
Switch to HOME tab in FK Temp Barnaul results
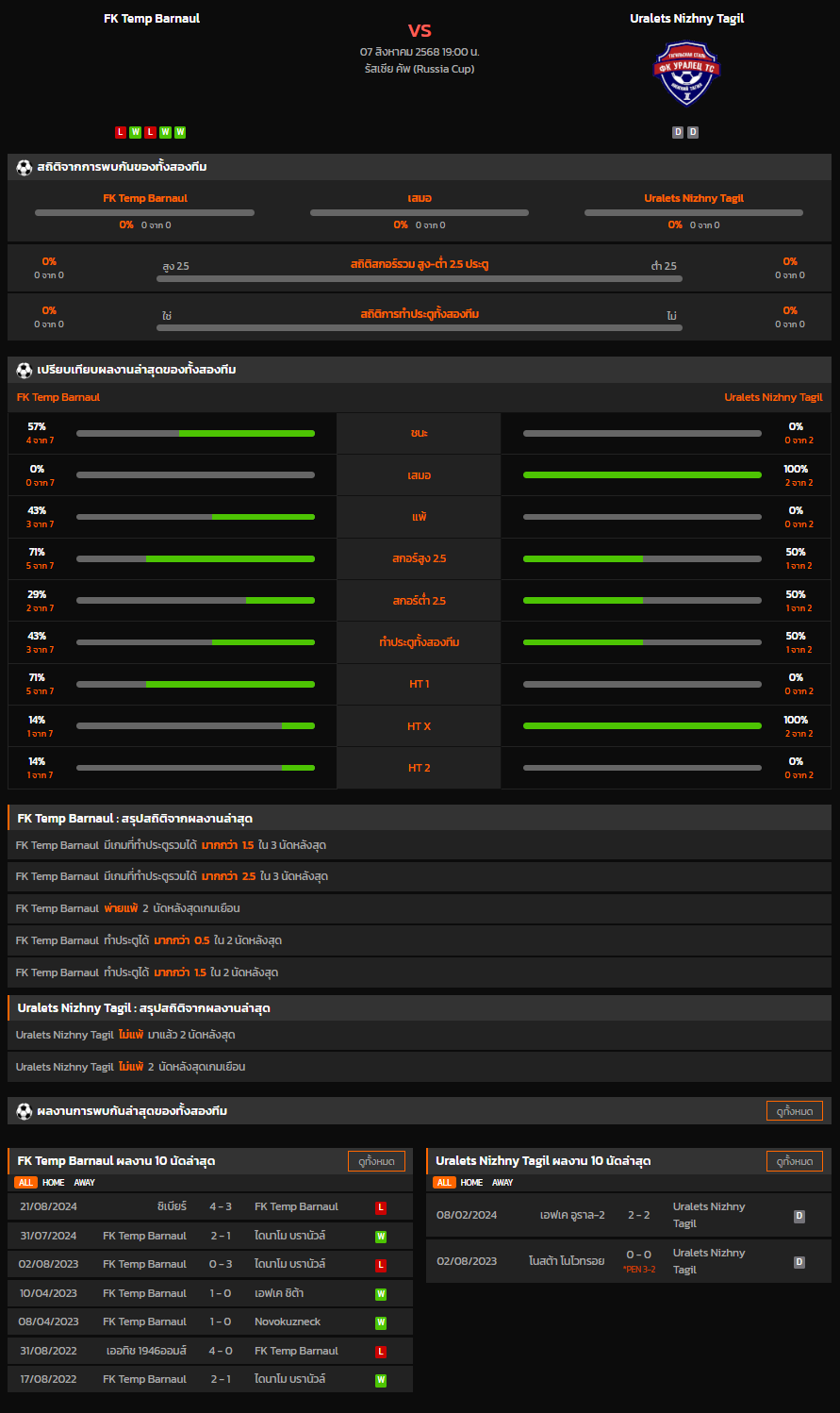pyautogui.click(x=54, y=1183)
